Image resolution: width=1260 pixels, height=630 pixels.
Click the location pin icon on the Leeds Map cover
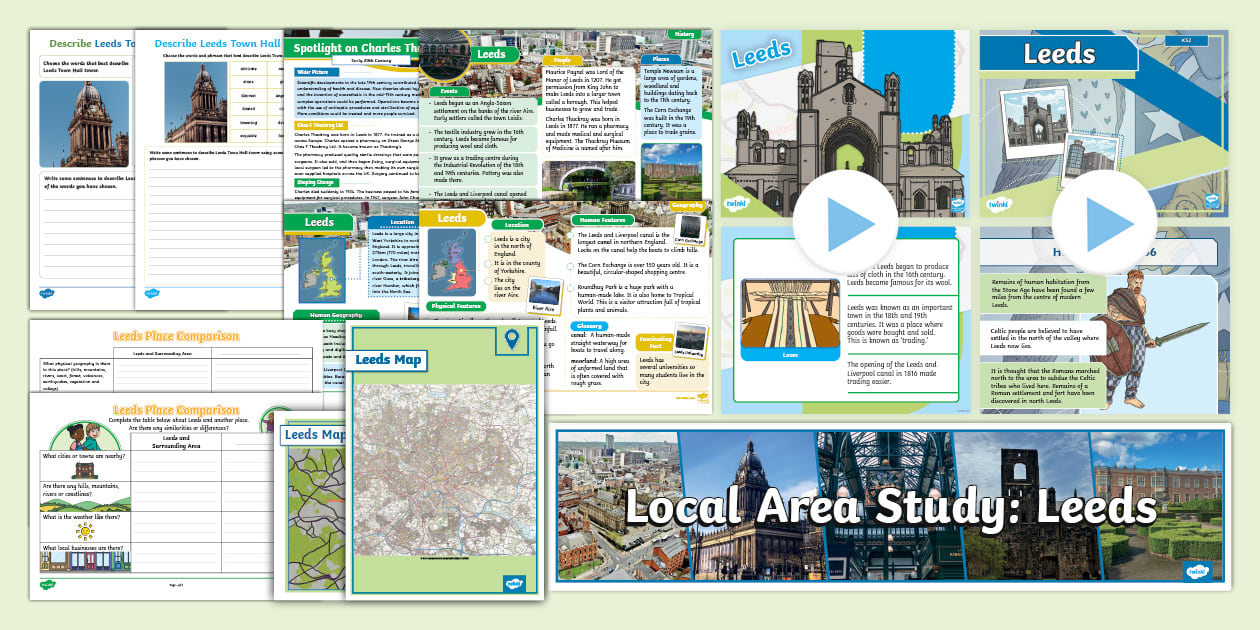pyautogui.click(x=512, y=338)
